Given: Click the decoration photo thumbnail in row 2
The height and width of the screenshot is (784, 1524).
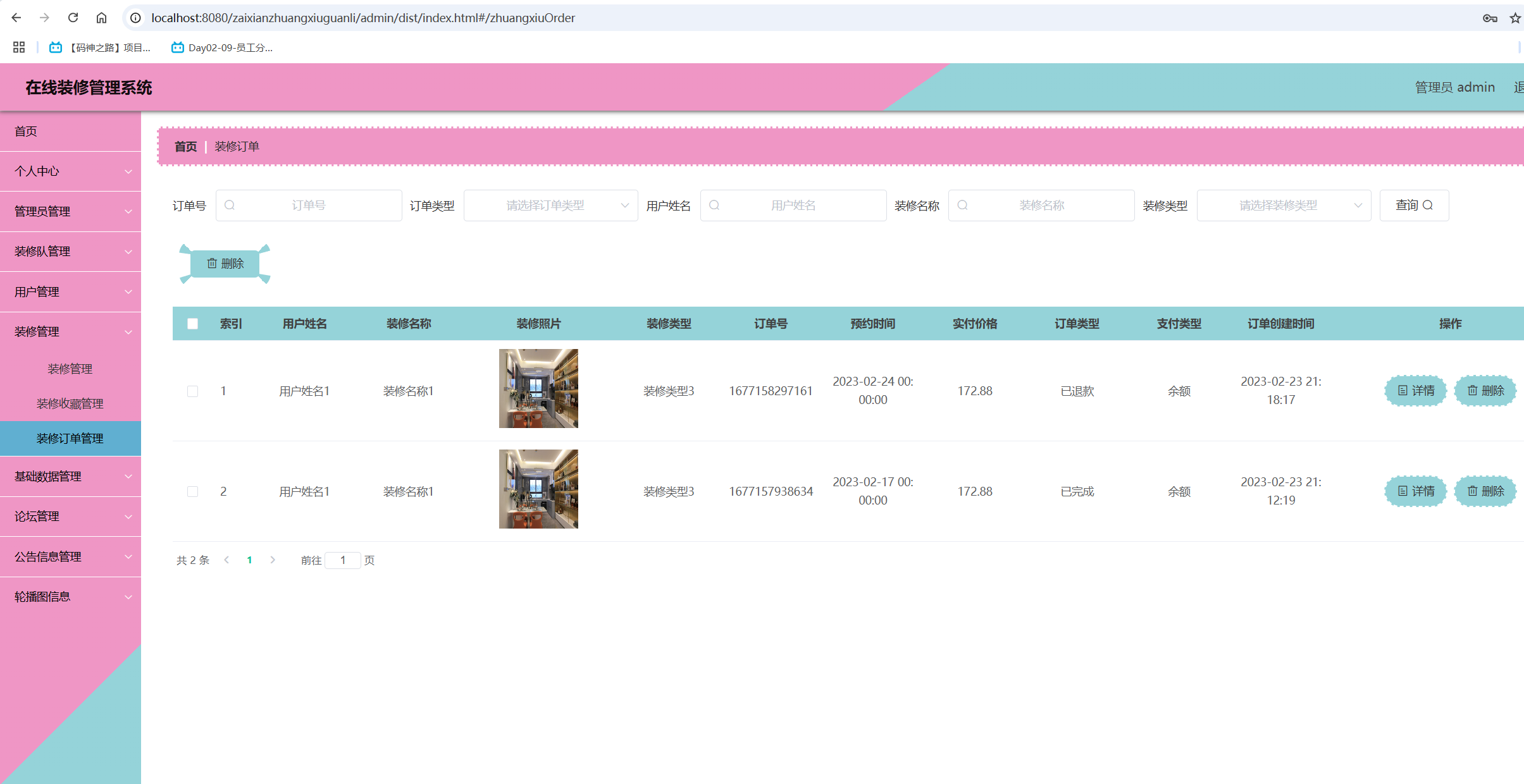Looking at the screenshot, I should coord(538,489).
